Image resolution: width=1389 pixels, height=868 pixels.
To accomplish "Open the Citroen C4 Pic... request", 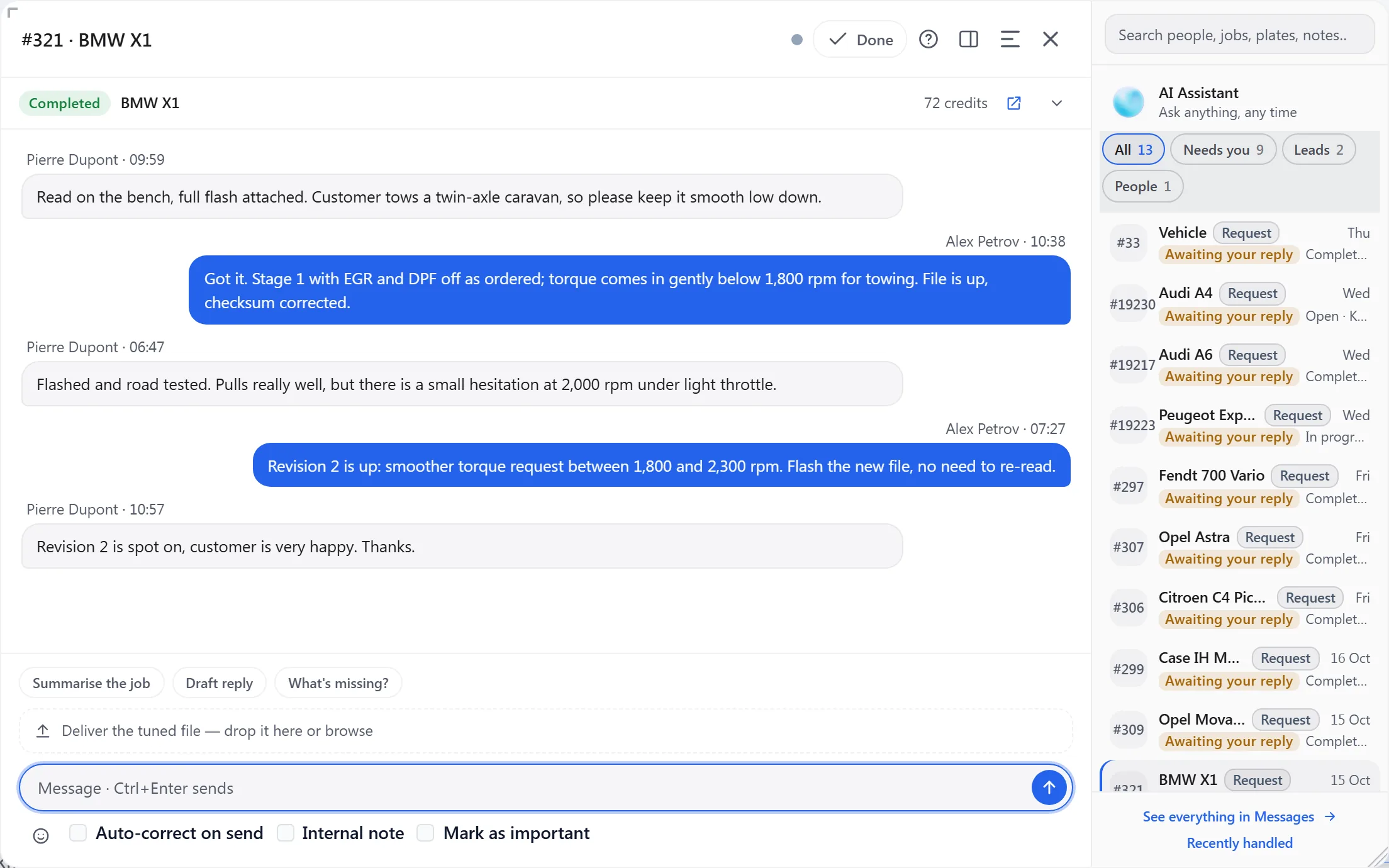I will [x=1239, y=608].
